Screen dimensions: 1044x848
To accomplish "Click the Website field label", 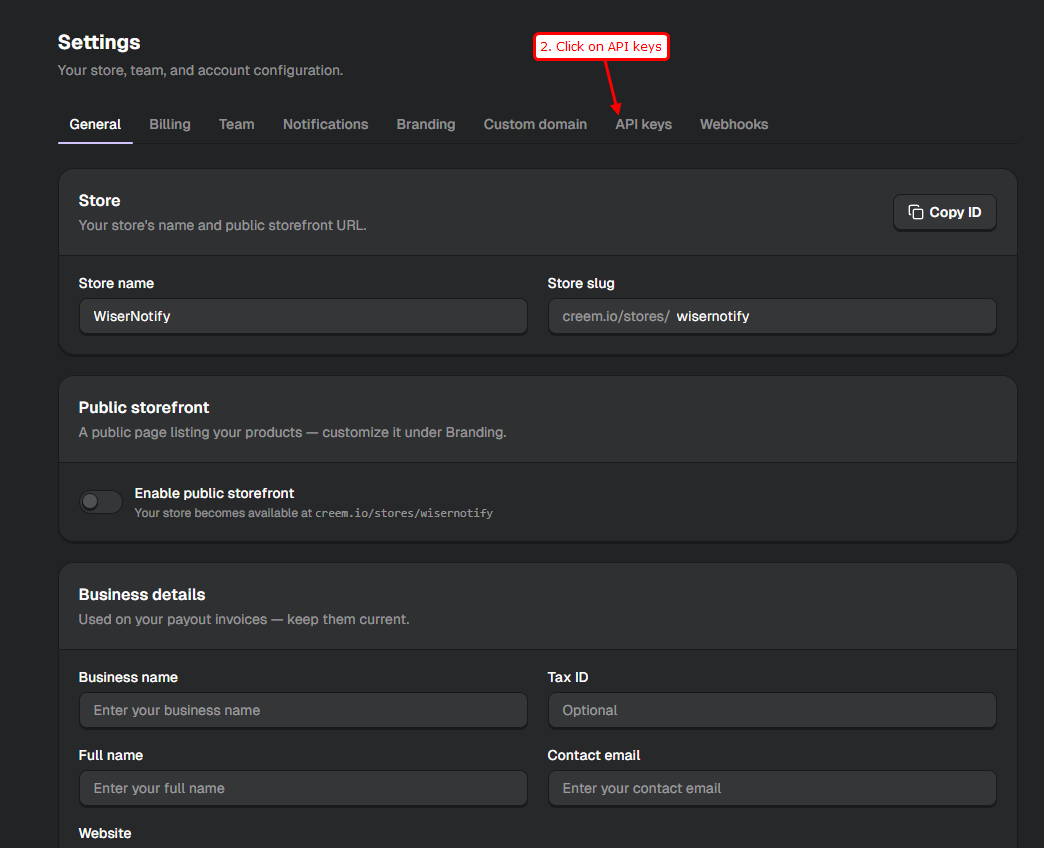I will point(105,833).
